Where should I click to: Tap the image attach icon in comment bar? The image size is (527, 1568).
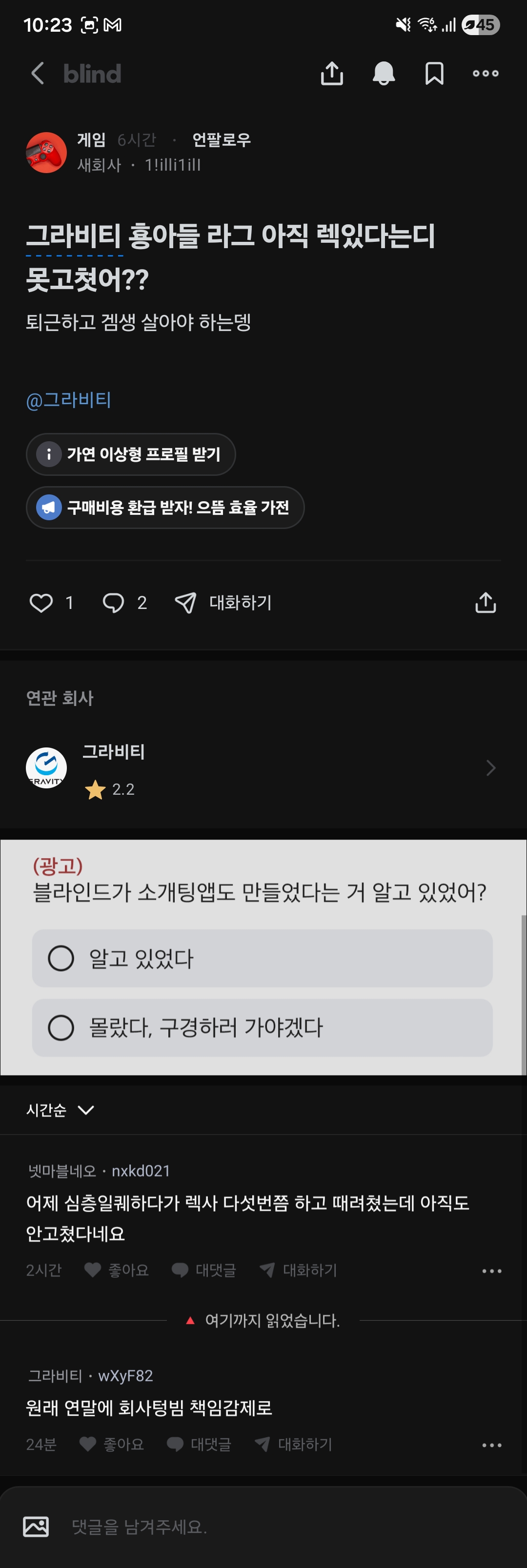(36, 1526)
